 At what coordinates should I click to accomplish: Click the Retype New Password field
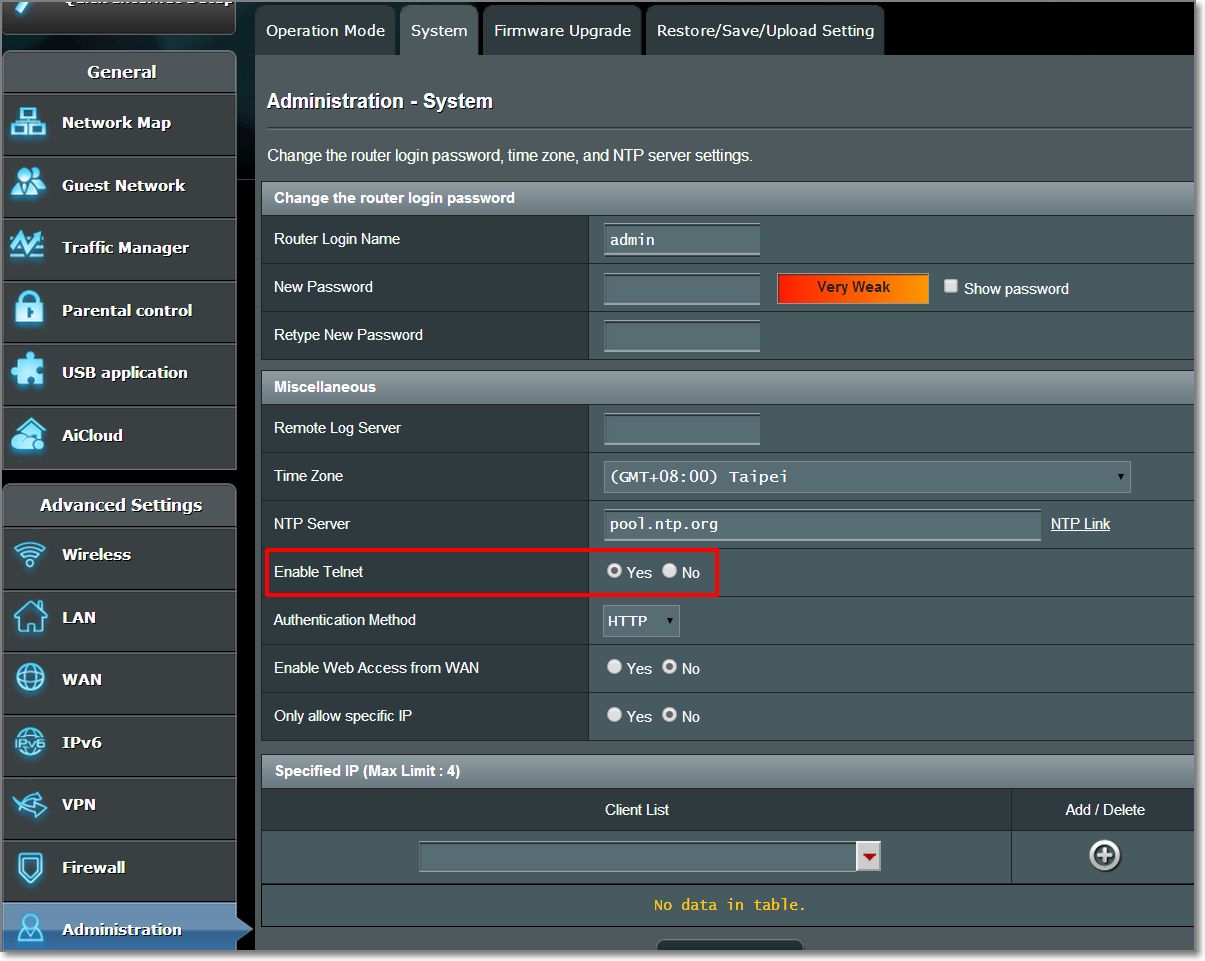[682, 336]
